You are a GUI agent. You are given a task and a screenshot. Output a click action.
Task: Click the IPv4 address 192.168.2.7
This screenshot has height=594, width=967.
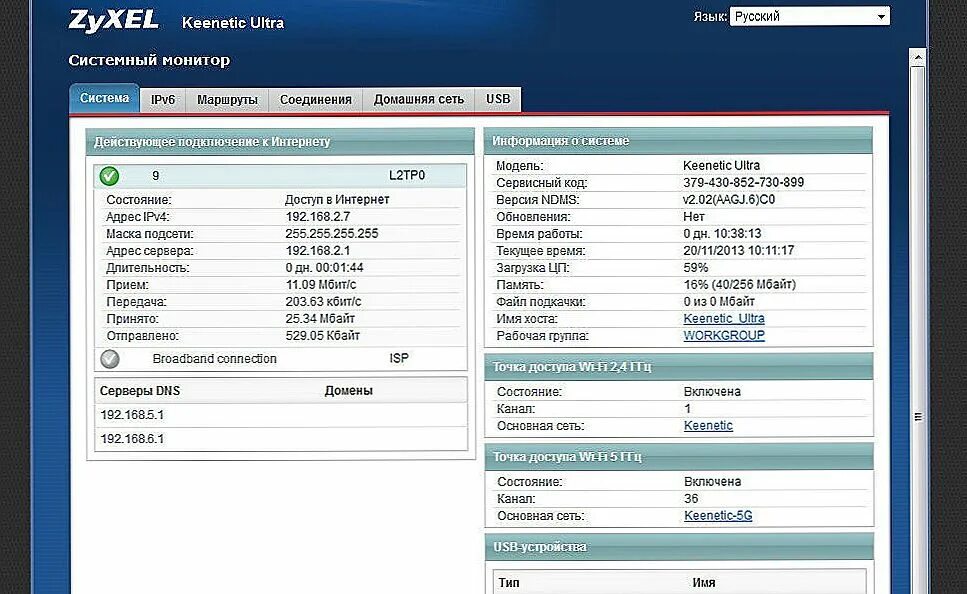point(318,217)
